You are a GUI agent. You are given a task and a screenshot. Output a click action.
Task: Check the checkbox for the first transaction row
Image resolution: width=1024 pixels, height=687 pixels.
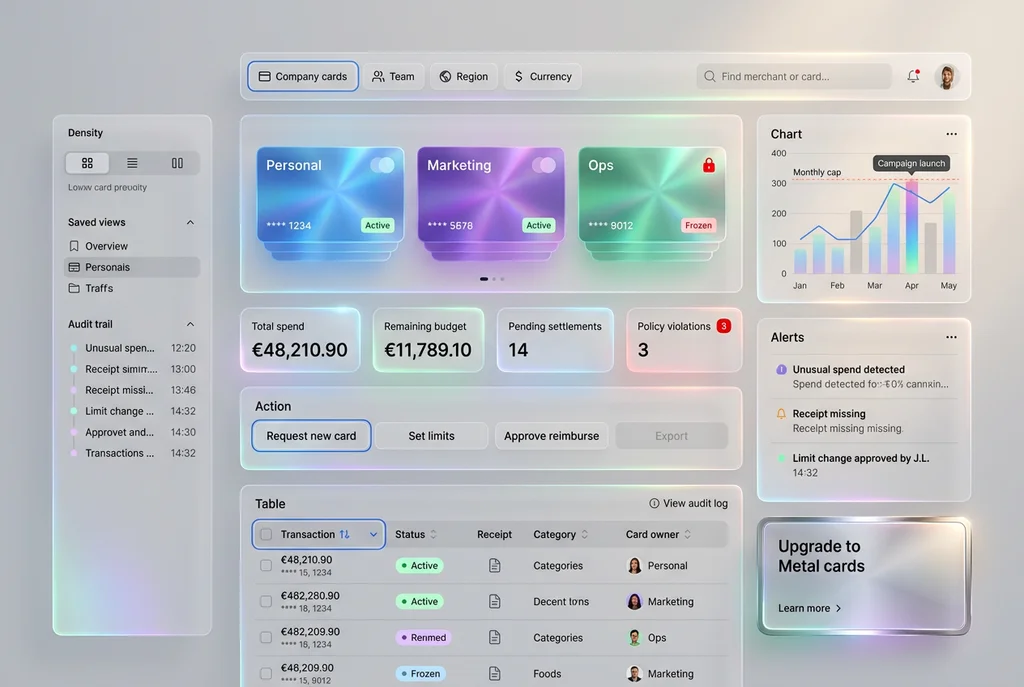tap(265, 565)
